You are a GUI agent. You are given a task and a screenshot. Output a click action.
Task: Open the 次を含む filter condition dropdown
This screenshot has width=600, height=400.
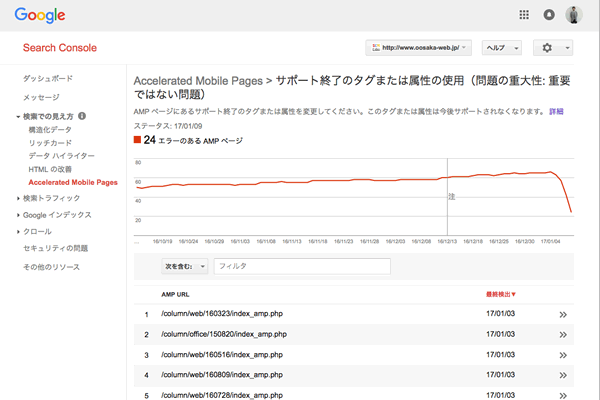coord(184,266)
